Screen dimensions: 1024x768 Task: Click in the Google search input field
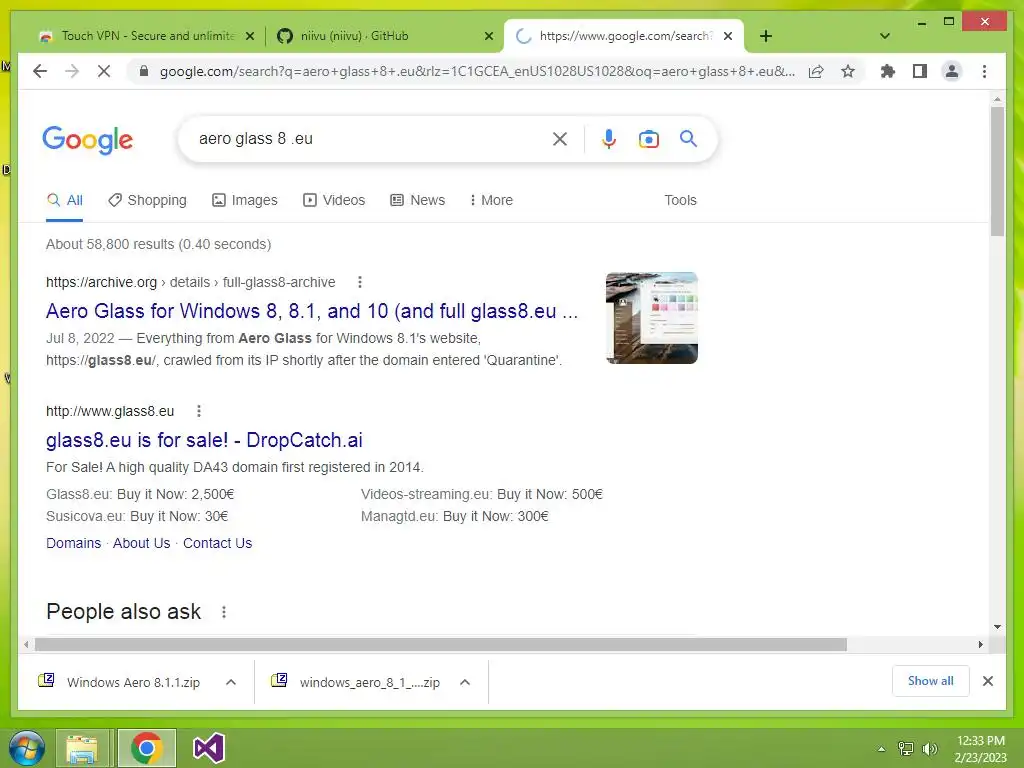click(x=372, y=138)
